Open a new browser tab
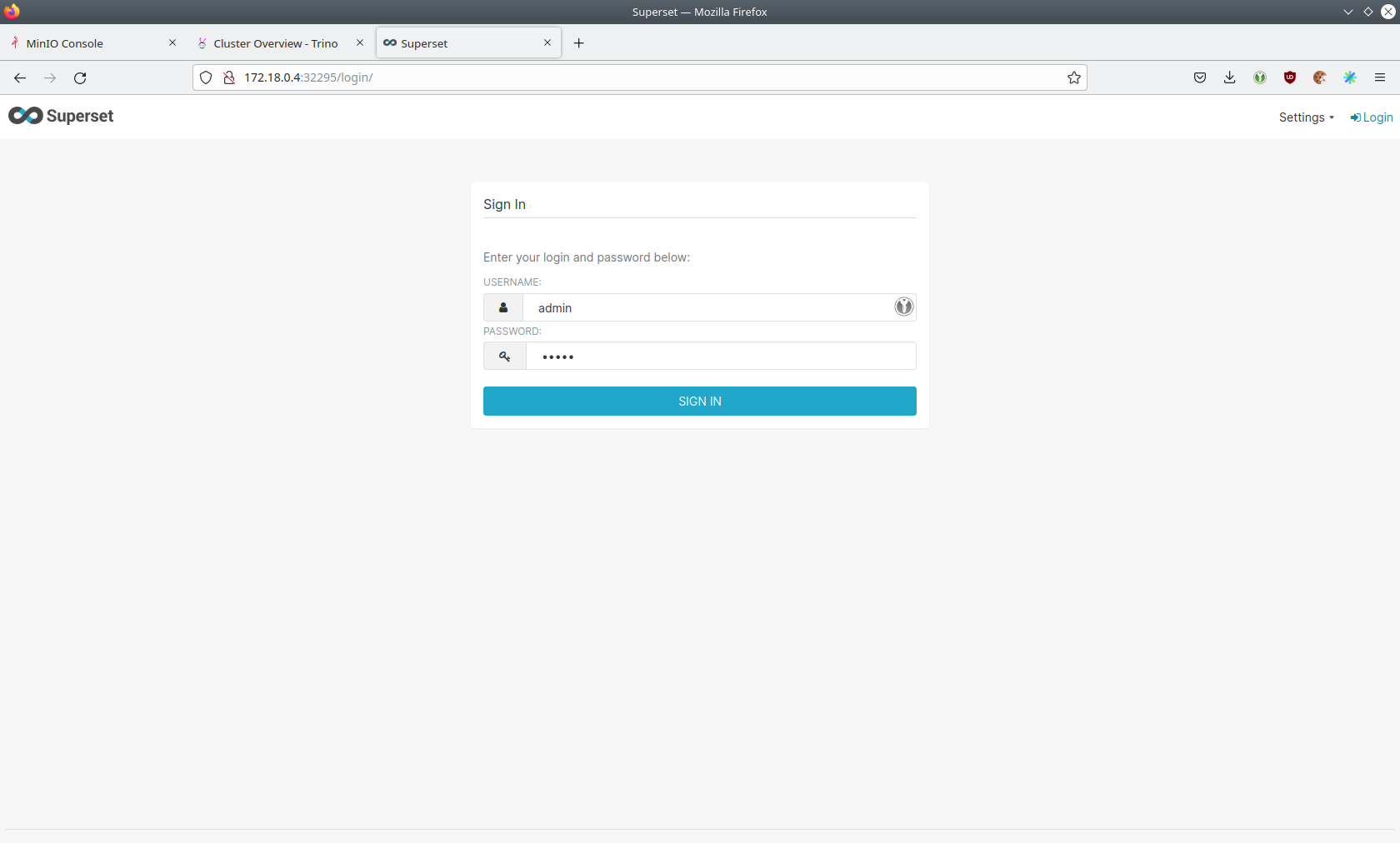Image resolution: width=1400 pixels, height=843 pixels. [x=578, y=43]
